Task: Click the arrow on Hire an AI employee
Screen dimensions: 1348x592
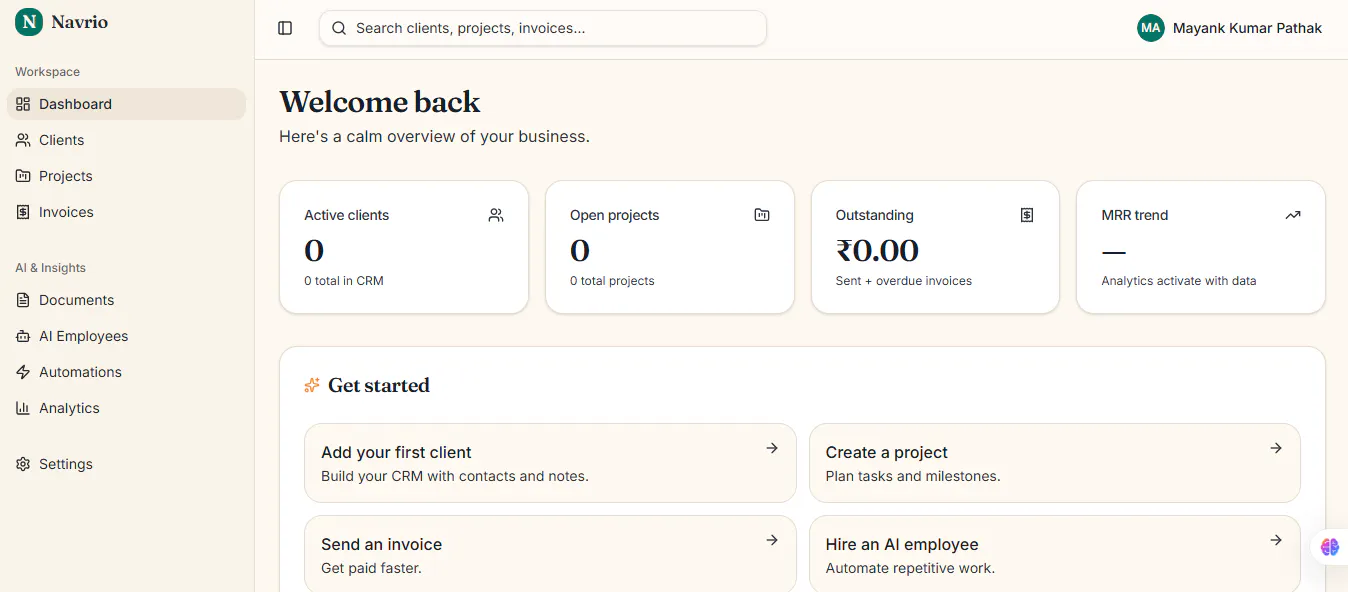Action: pos(1276,540)
